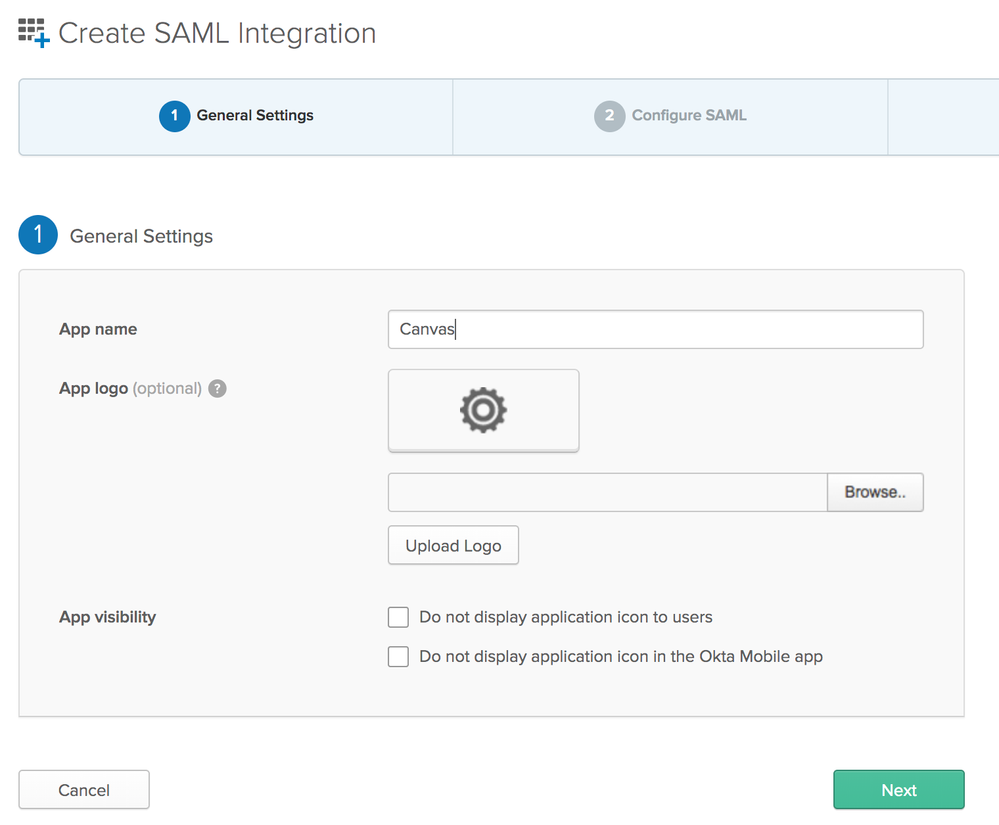Click the App name label
This screenshot has width=999, height=825.
pos(98,329)
